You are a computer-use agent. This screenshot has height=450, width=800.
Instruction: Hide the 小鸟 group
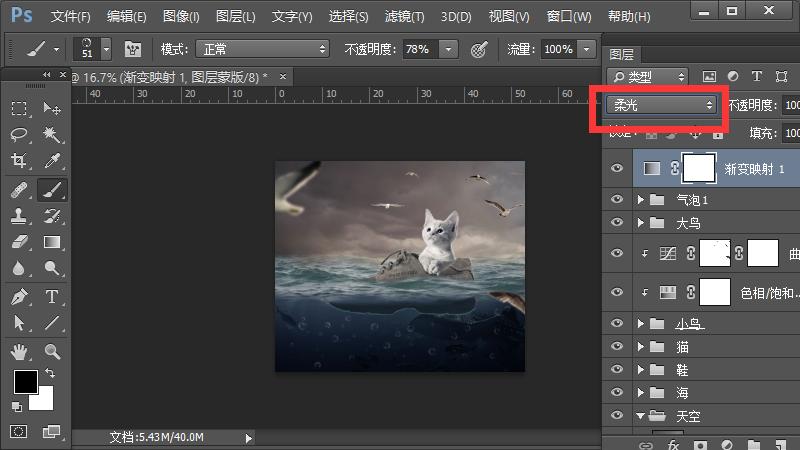[x=617, y=323]
